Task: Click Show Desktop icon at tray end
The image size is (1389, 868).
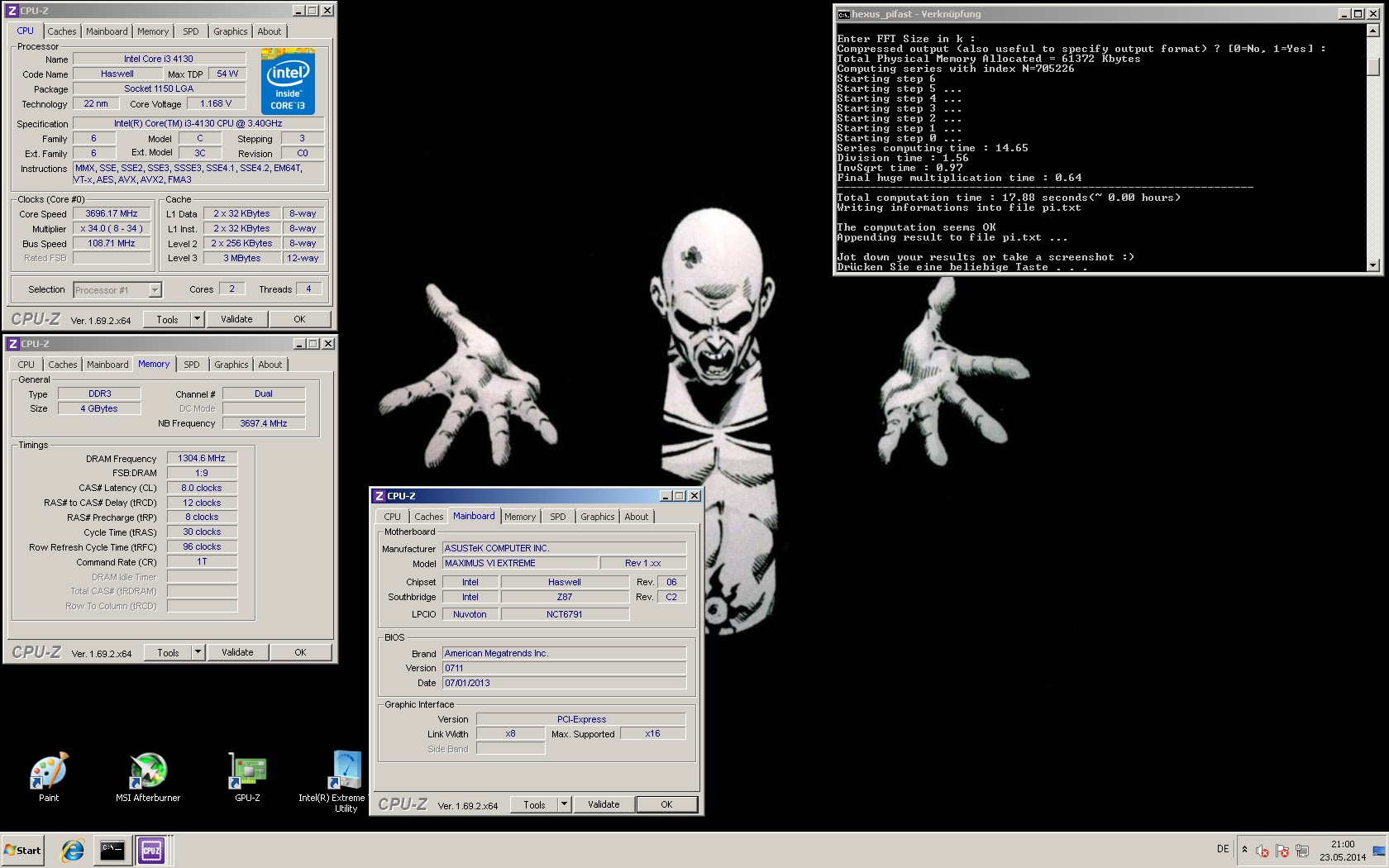Action: point(1379,851)
